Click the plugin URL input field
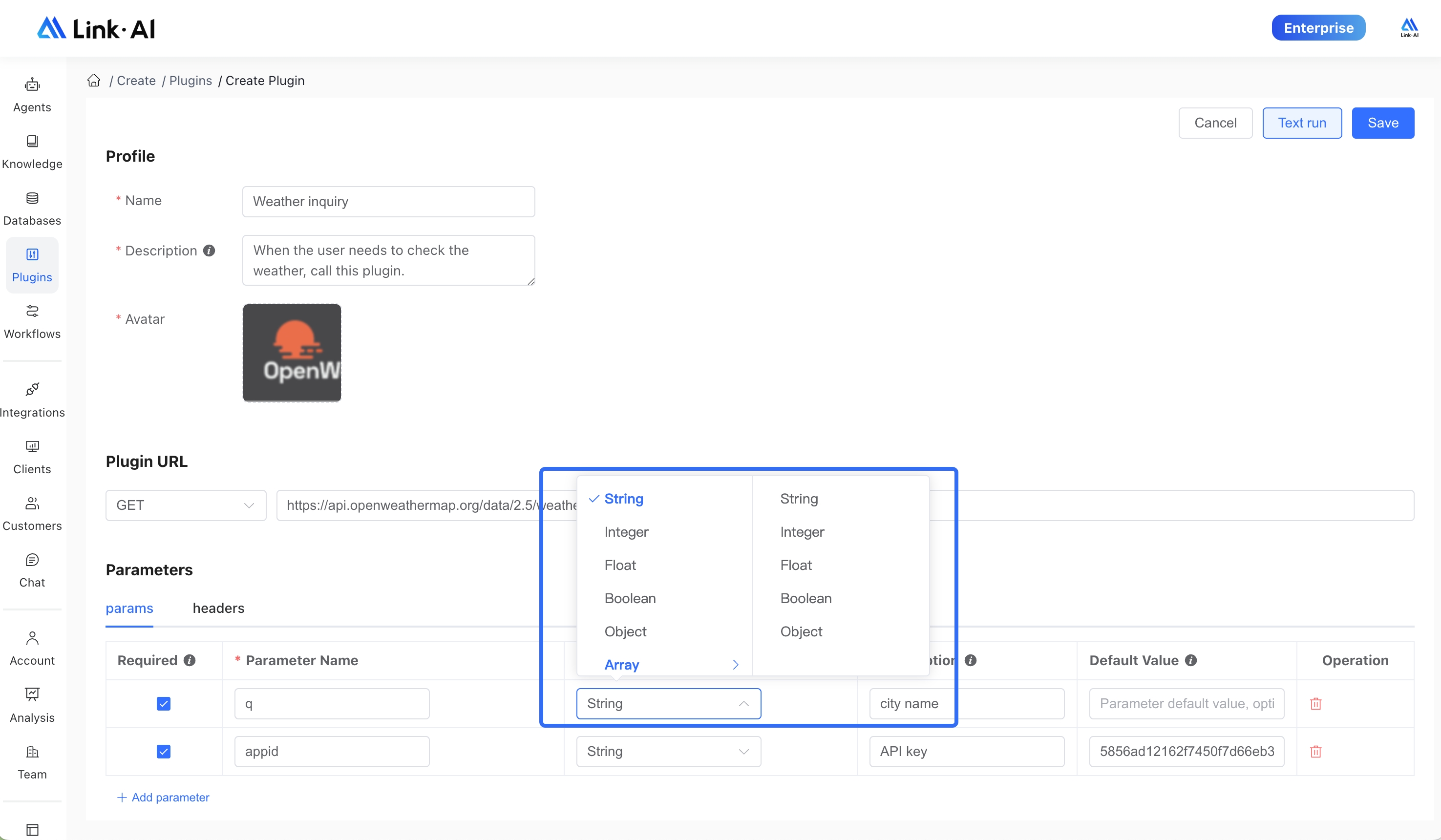Screen dimensions: 1441x840 click(845, 505)
